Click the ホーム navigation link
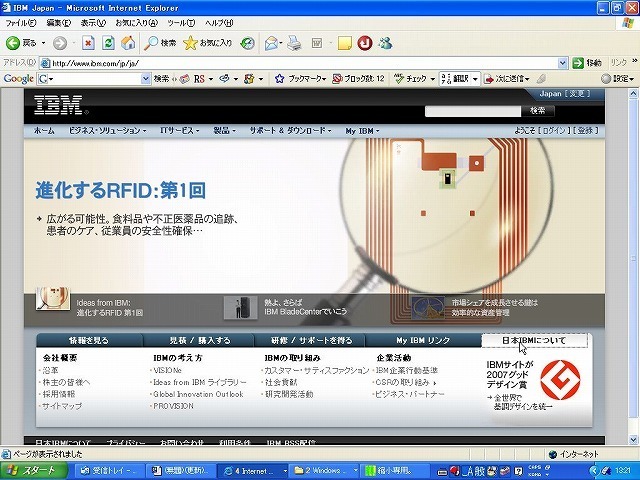The height and width of the screenshot is (480, 640). point(44,131)
